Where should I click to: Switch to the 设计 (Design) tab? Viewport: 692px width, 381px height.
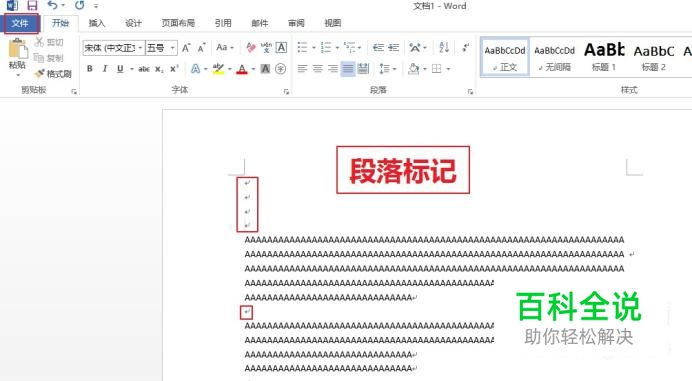(x=133, y=23)
